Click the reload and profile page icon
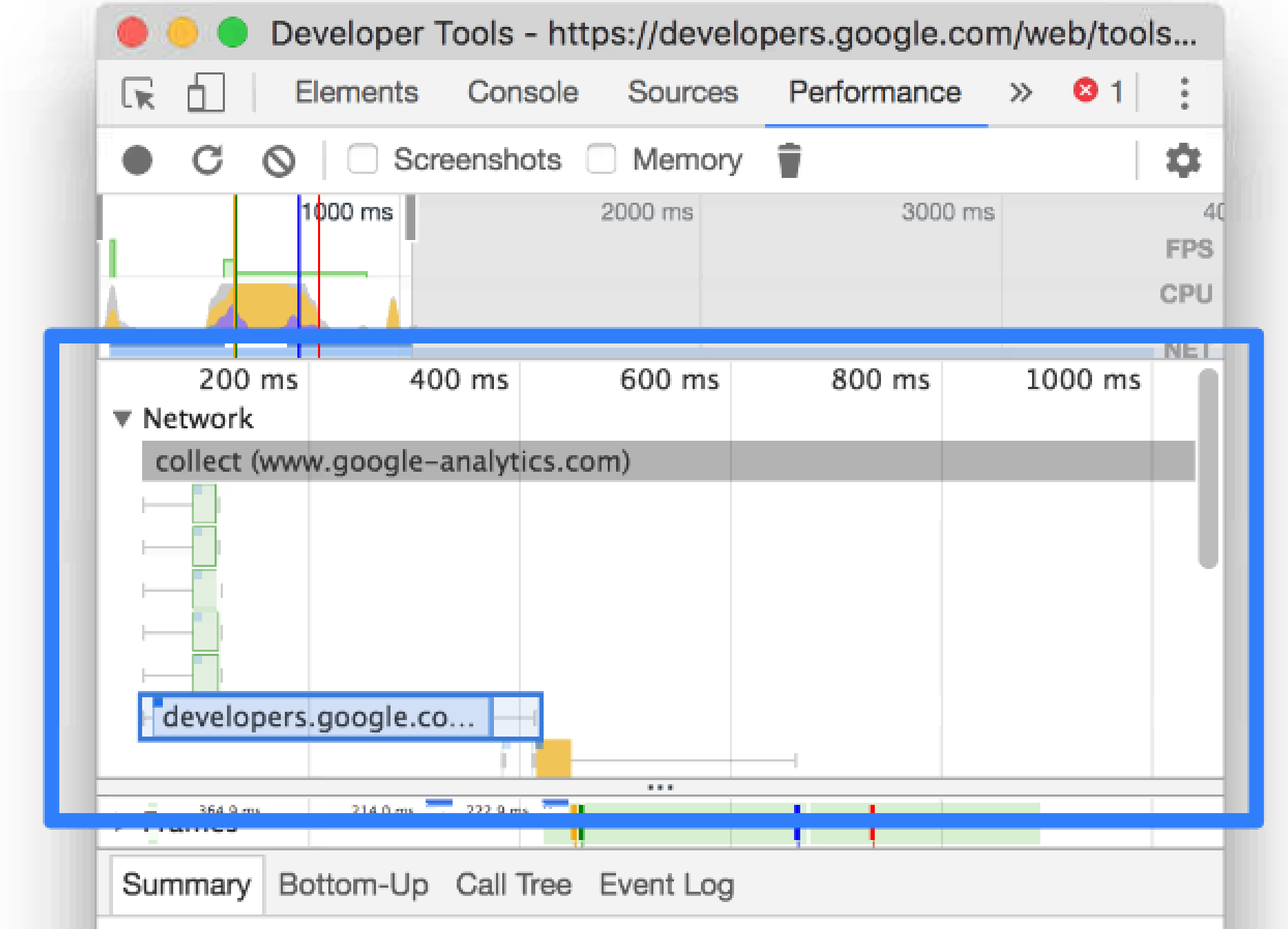Image resolution: width=1288 pixels, height=929 pixels. (x=208, y=161)
